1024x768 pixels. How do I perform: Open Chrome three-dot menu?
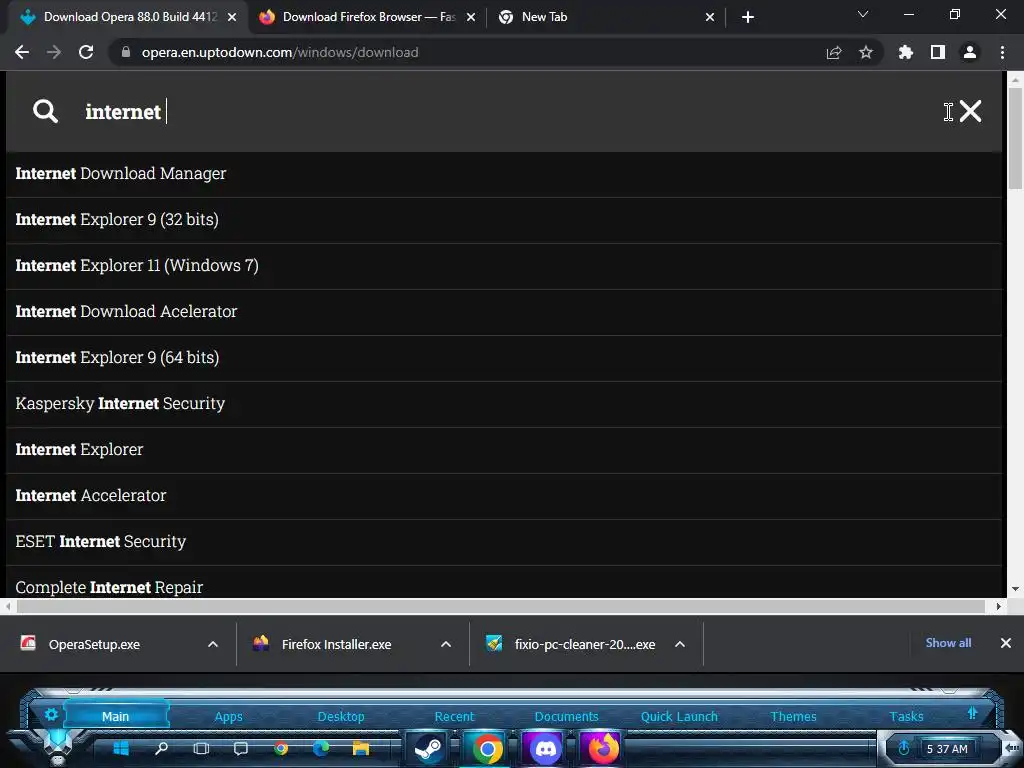coord(1002,52)
